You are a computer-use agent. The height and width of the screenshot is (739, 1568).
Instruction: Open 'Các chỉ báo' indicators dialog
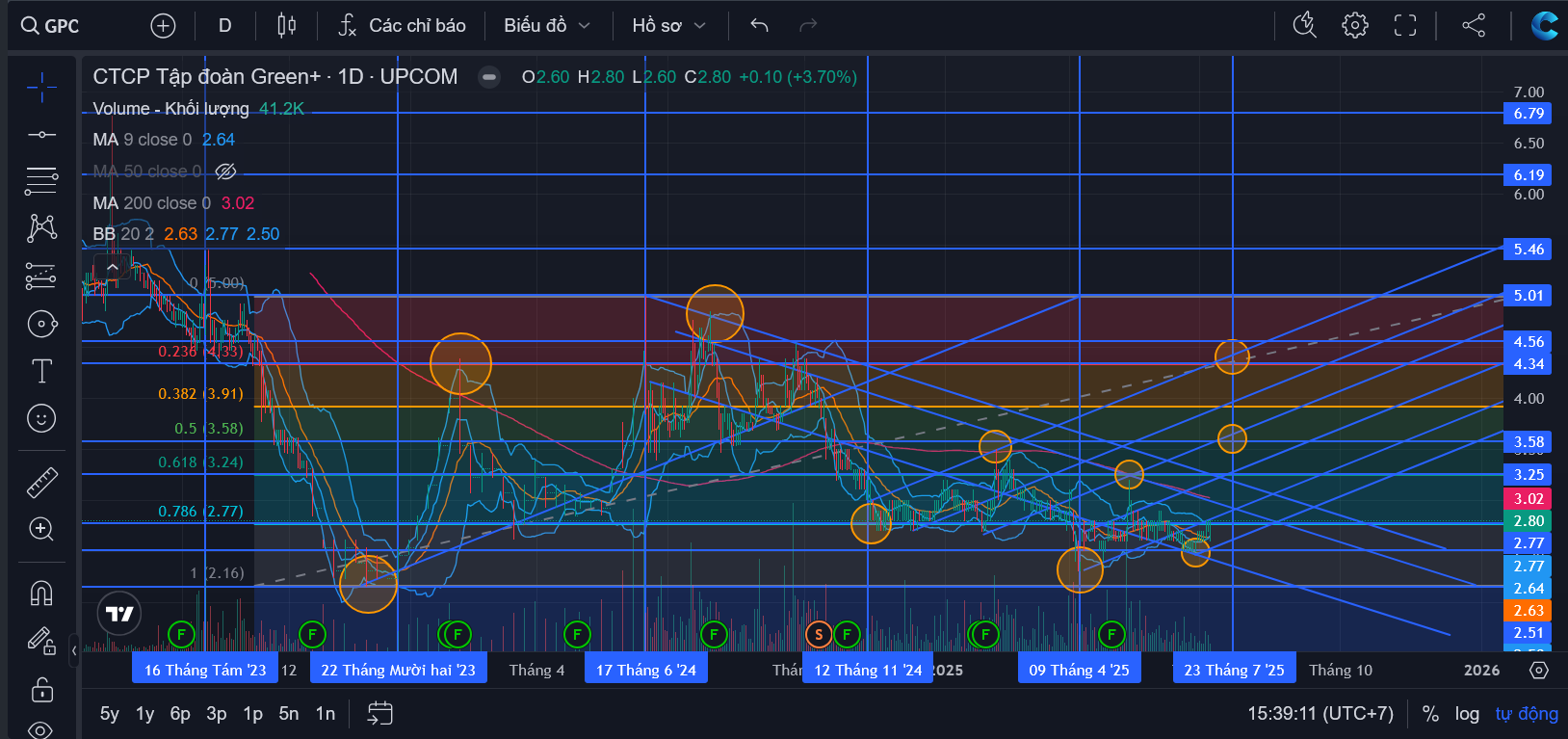pos(402,26)
